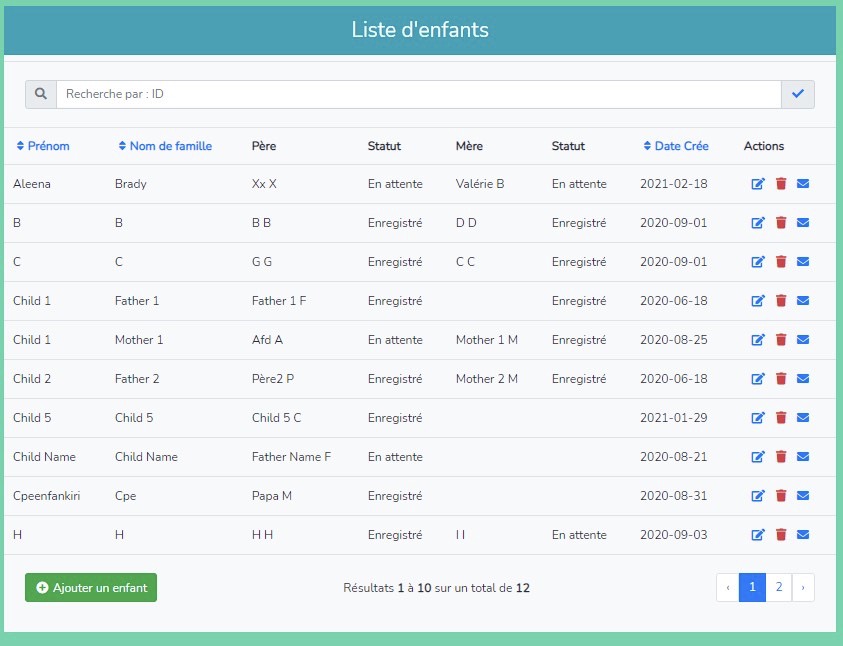Click the edit icon for Aleena Brady
This screenshot has height=646, width=843.
pos(758,184)
